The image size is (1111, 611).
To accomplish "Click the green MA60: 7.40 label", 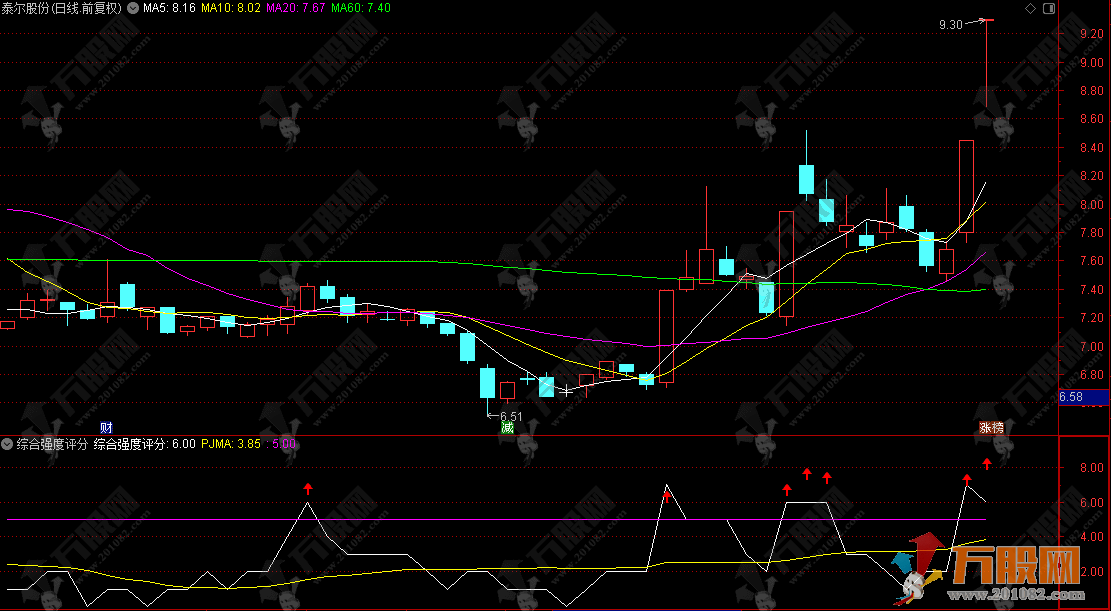I will pyautogui.click(x=361, y=9).
